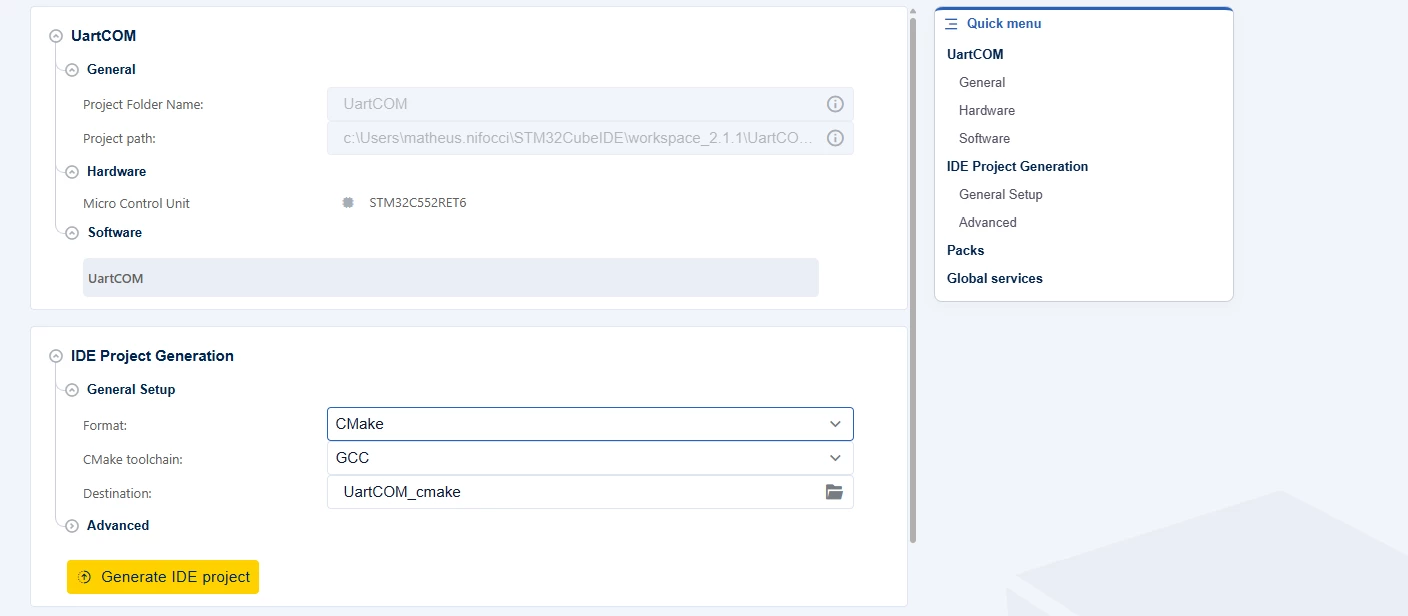Collapse the Software subsection
This screenshot has height=616, width=1408.
click(x=72, y=233)
